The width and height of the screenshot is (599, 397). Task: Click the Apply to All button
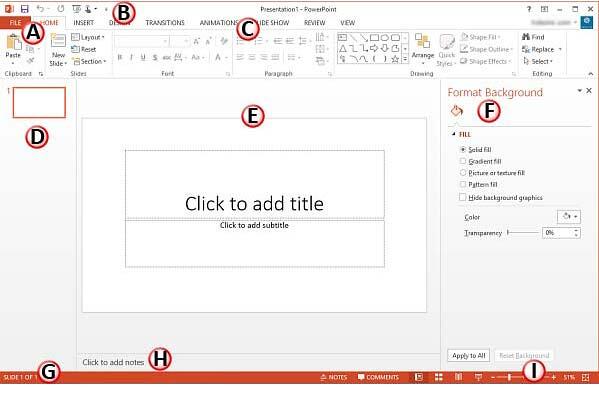tap(469, 355)
